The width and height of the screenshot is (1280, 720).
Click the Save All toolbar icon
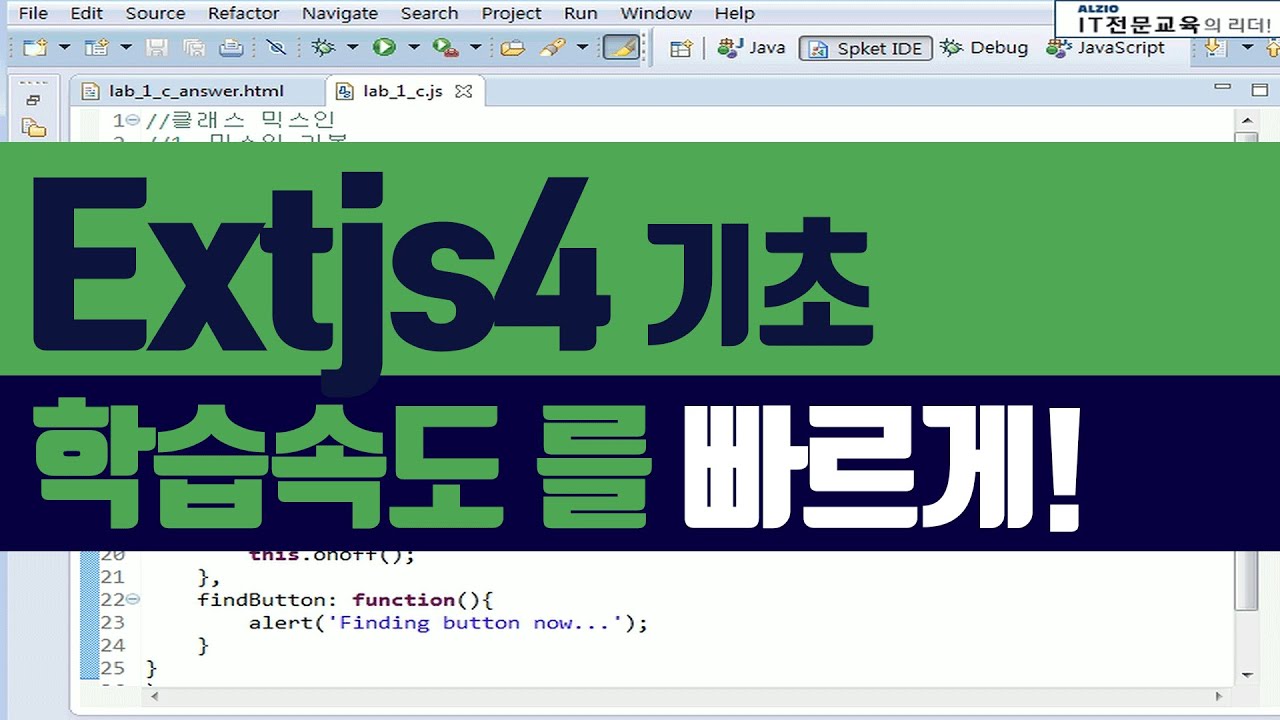(x=194, y=47)
